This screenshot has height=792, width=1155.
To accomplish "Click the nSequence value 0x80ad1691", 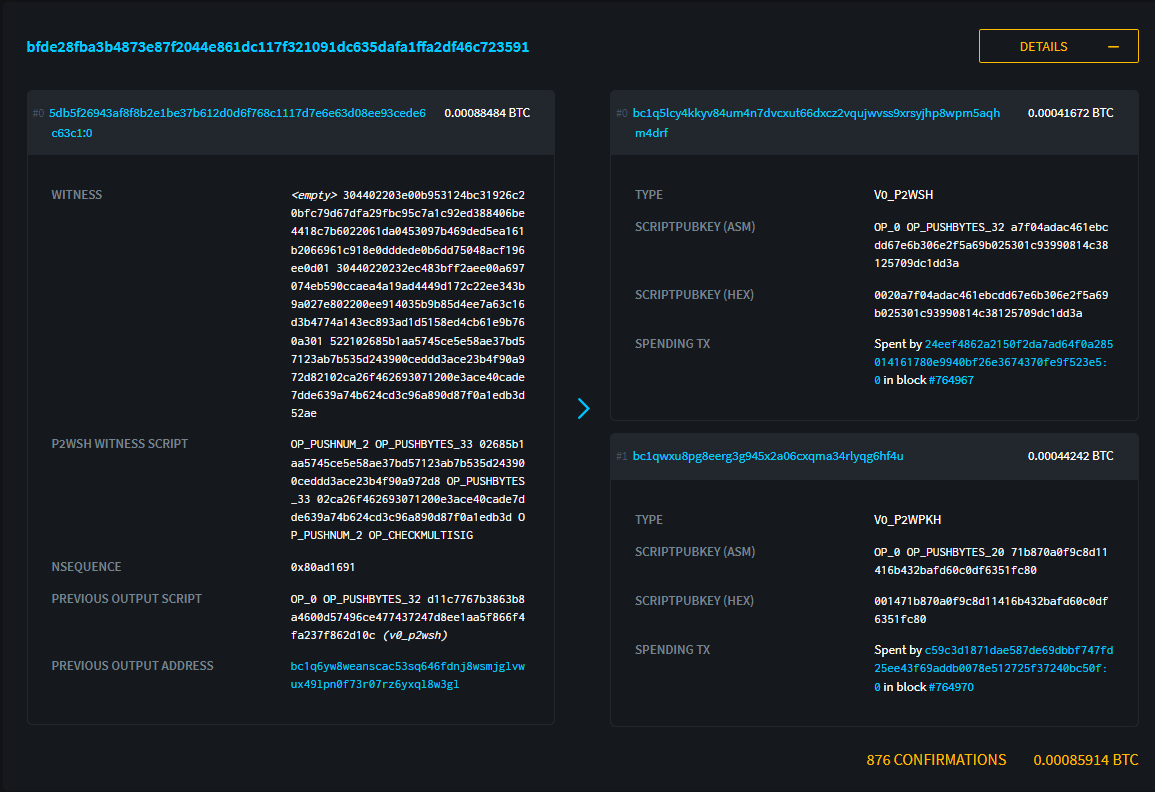I will click(x=322, y=567).
